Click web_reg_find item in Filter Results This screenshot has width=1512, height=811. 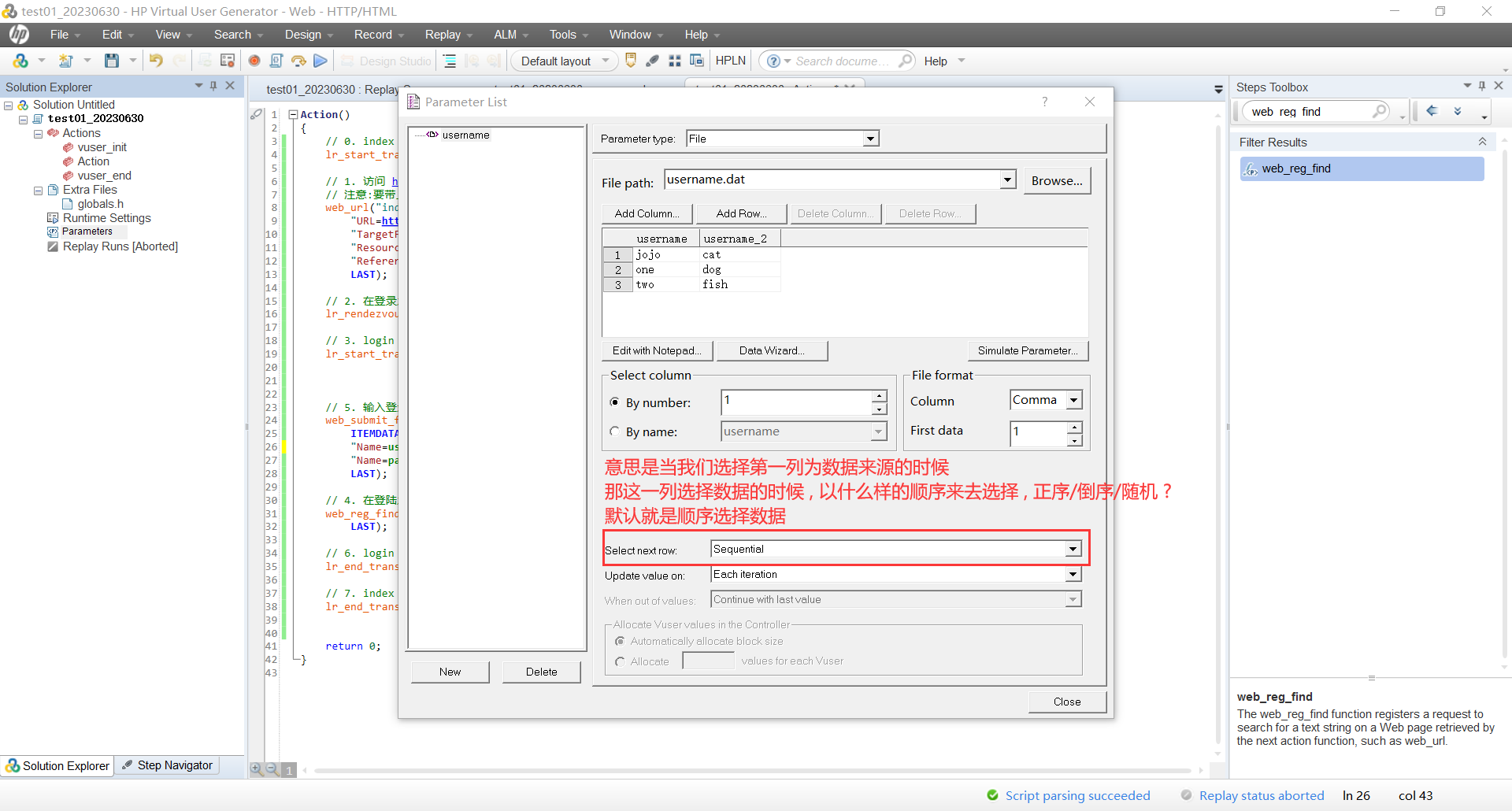1362,168
